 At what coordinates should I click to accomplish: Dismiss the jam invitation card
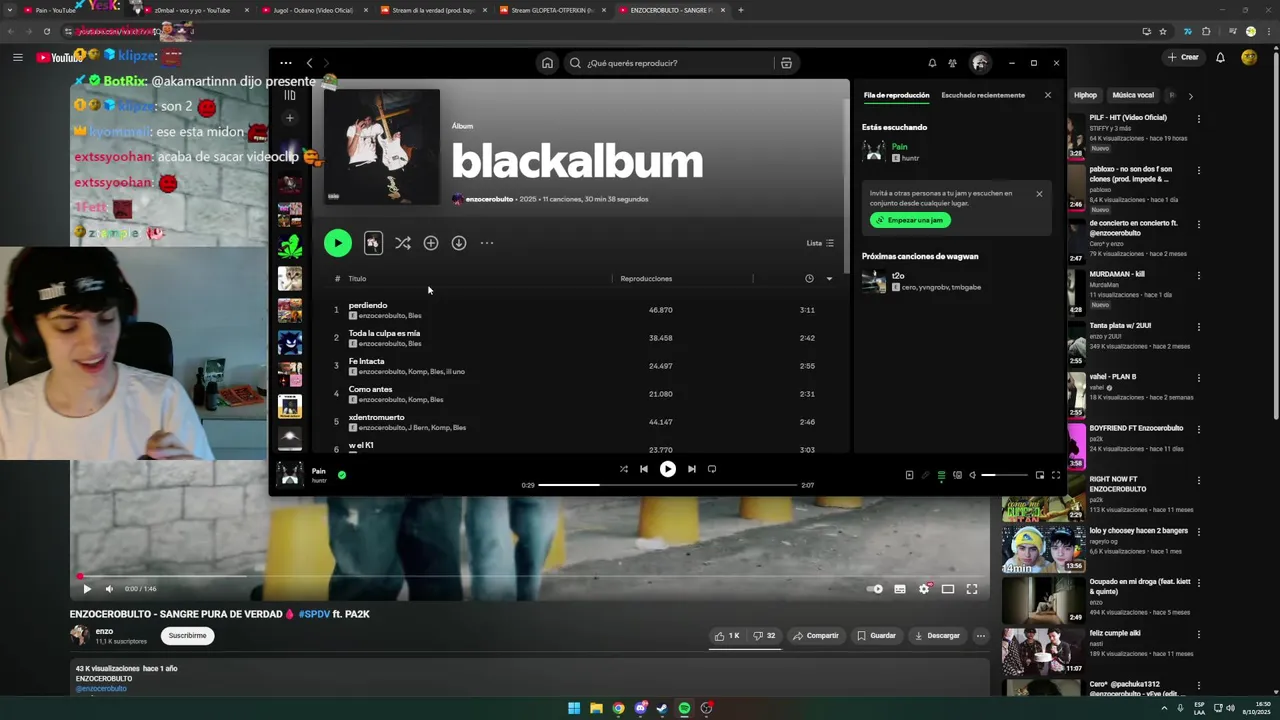click(1039, 194)
